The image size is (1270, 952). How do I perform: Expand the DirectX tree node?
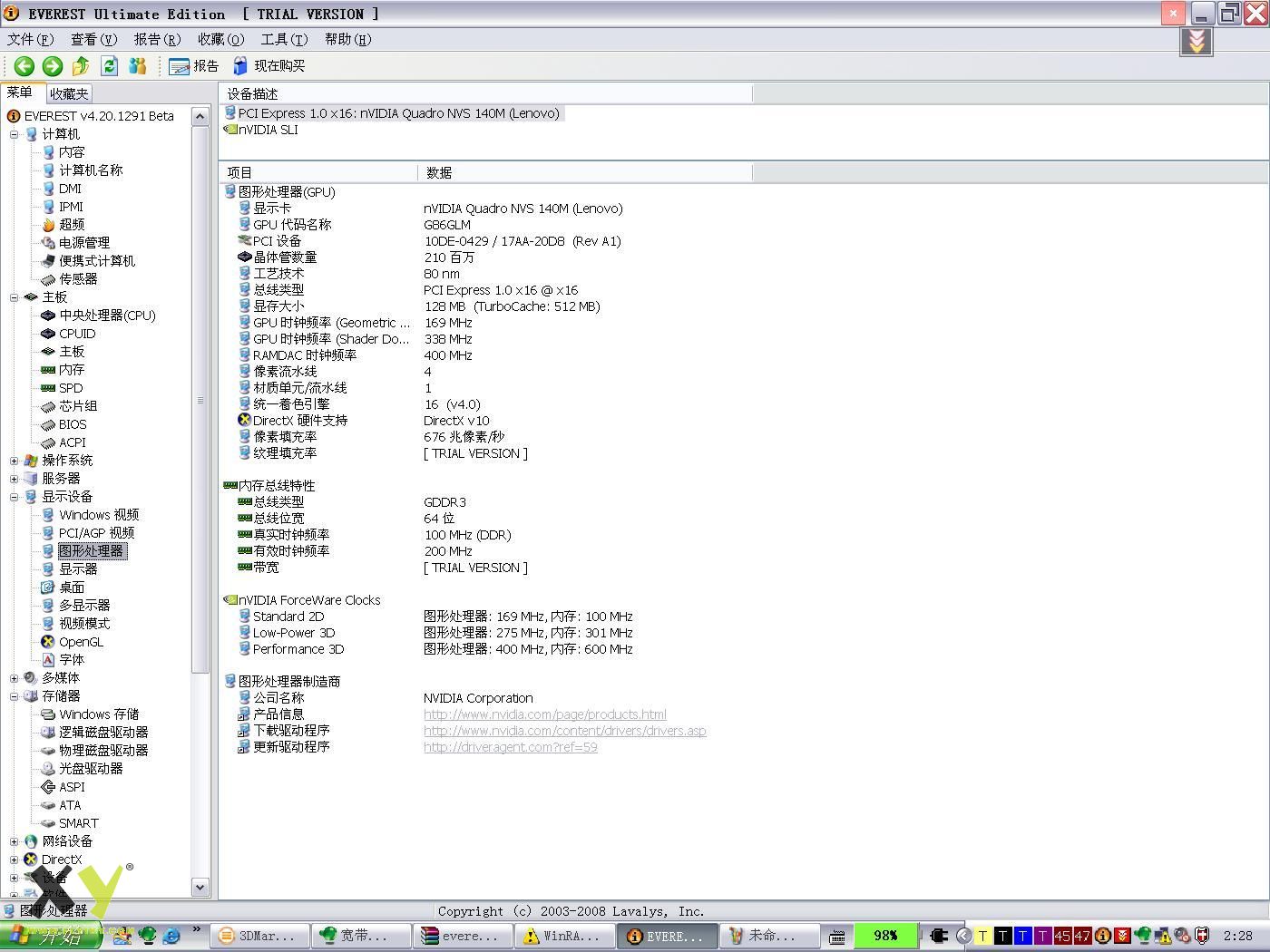point(14,860)
